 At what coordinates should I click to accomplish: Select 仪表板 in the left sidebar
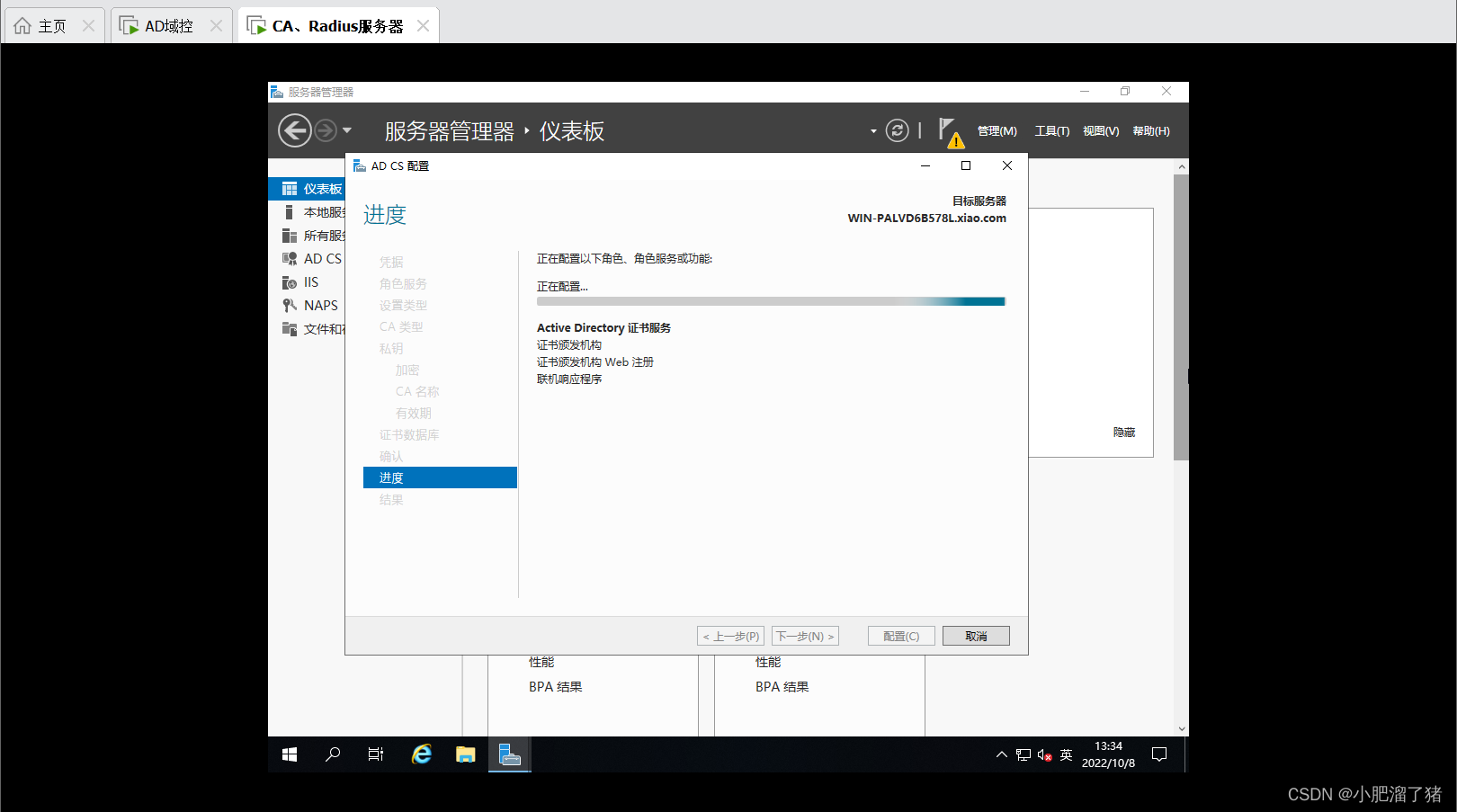click(x=307, y=189)
